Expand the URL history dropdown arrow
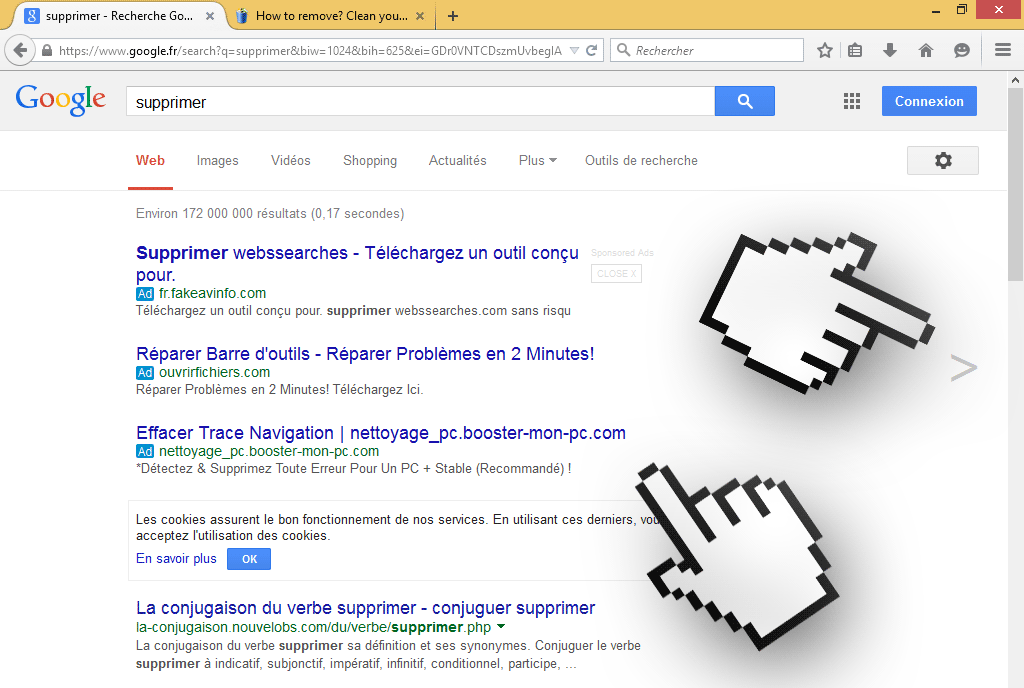 574,50
